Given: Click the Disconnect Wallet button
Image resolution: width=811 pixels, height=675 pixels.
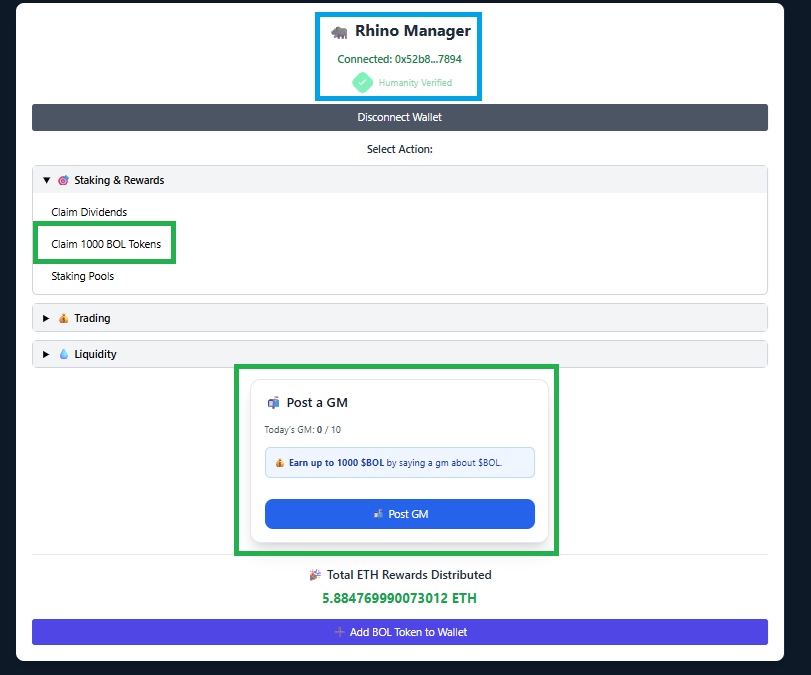Looking at the screenshot, I should point(400,117).
